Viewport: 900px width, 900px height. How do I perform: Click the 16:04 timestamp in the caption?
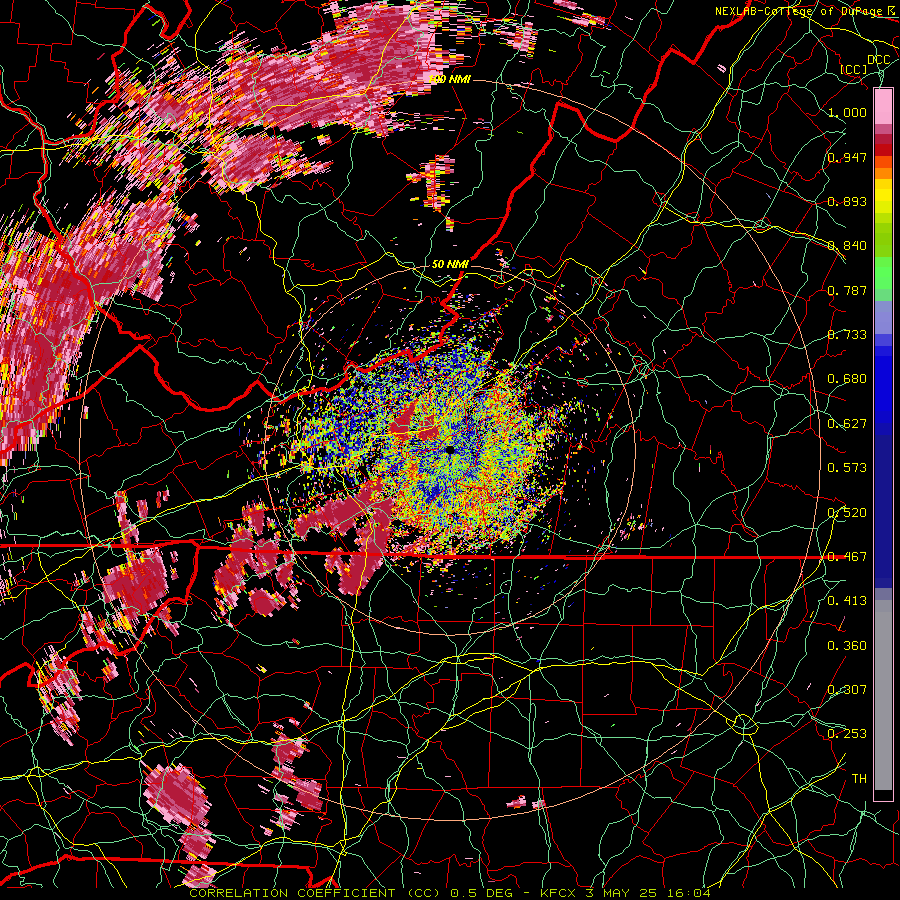click(688, 893)
